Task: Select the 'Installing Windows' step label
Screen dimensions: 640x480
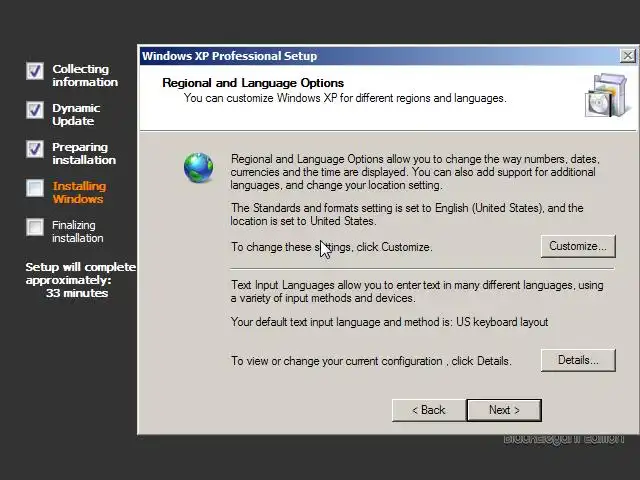Action: pyautogui.click(x=79, y=192)
